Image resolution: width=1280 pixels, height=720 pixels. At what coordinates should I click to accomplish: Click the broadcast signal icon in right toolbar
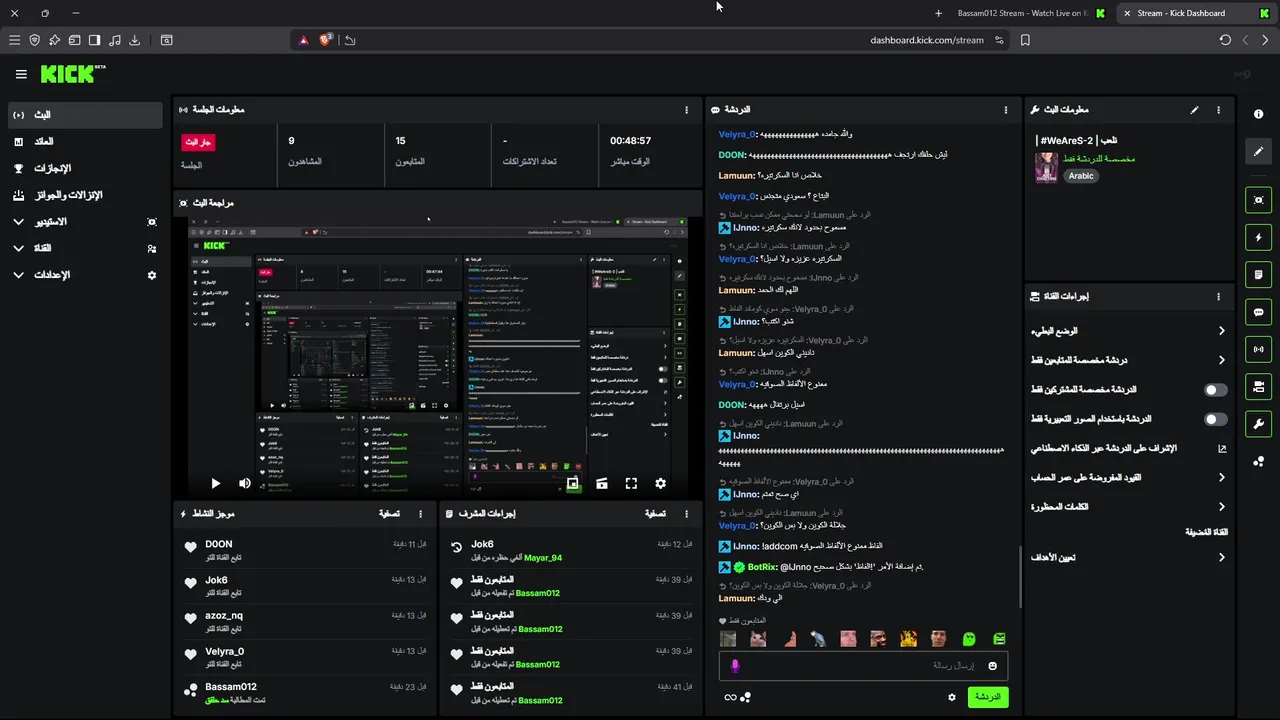click(x=1259, y=349)
